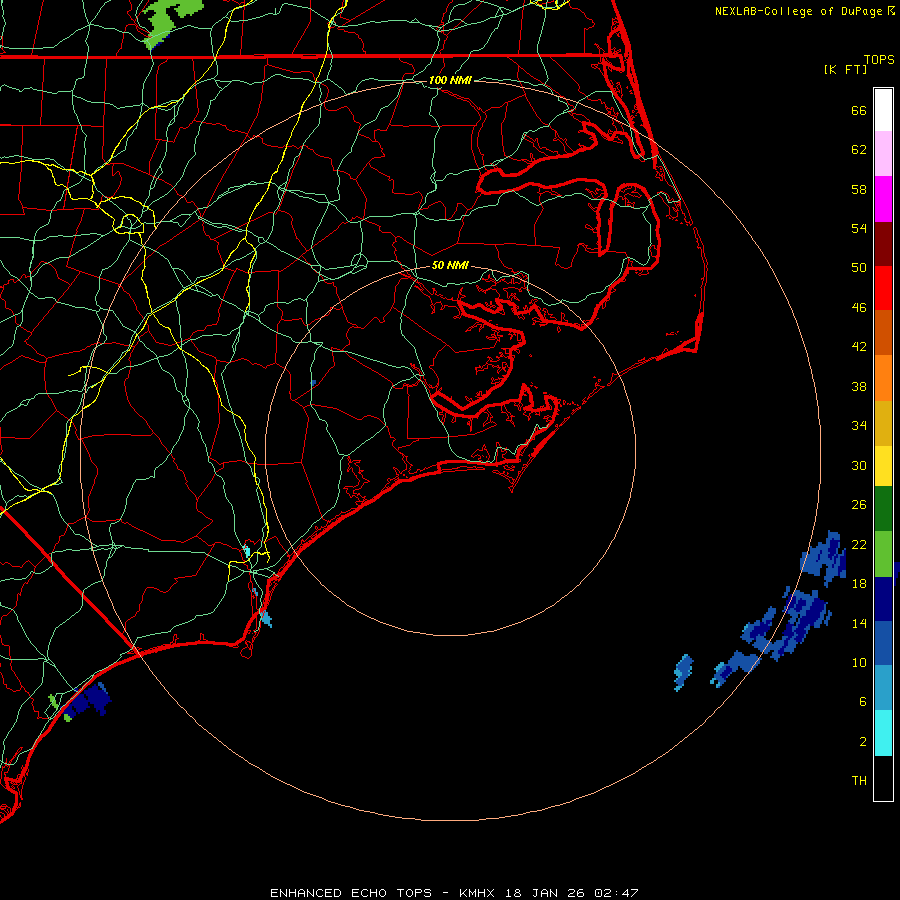Image resolution: width=900 pixels, height=900 pixels.
Task: Click the "62" legend value
Action: pos(859,150)
